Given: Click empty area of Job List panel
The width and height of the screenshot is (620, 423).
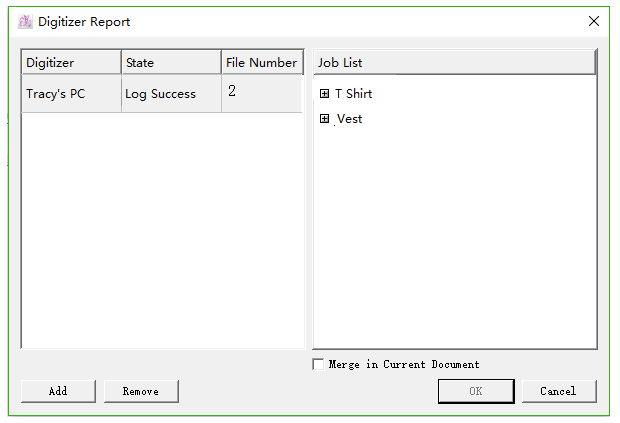Looking at the screenshot, I should [454, 240].
